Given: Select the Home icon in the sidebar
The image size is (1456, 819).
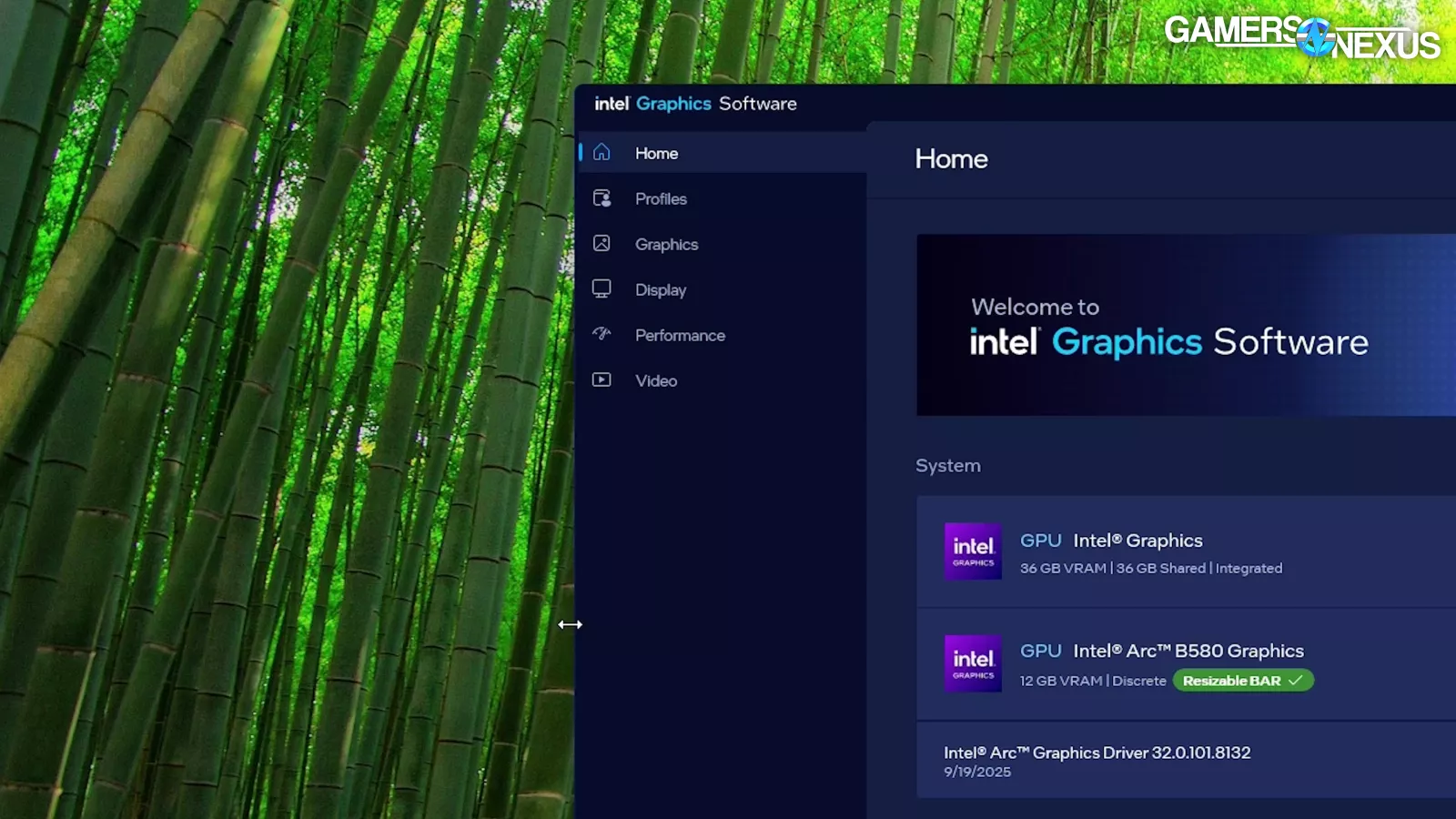Looking at the screenshot, I should (x=602, y=153).
